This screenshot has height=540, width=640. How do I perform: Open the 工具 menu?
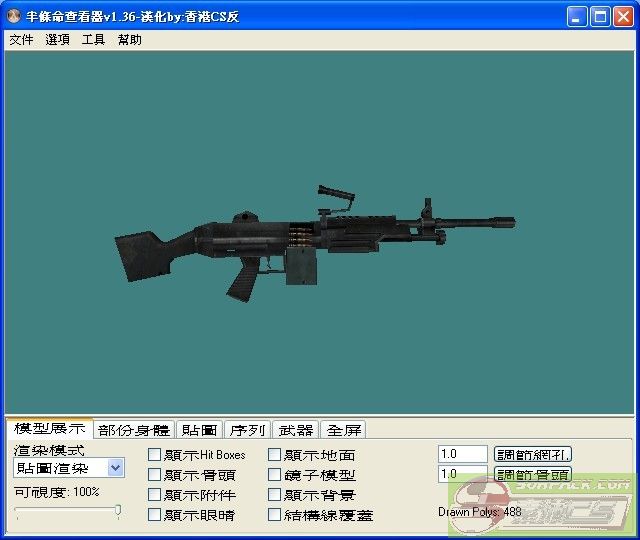93,40
